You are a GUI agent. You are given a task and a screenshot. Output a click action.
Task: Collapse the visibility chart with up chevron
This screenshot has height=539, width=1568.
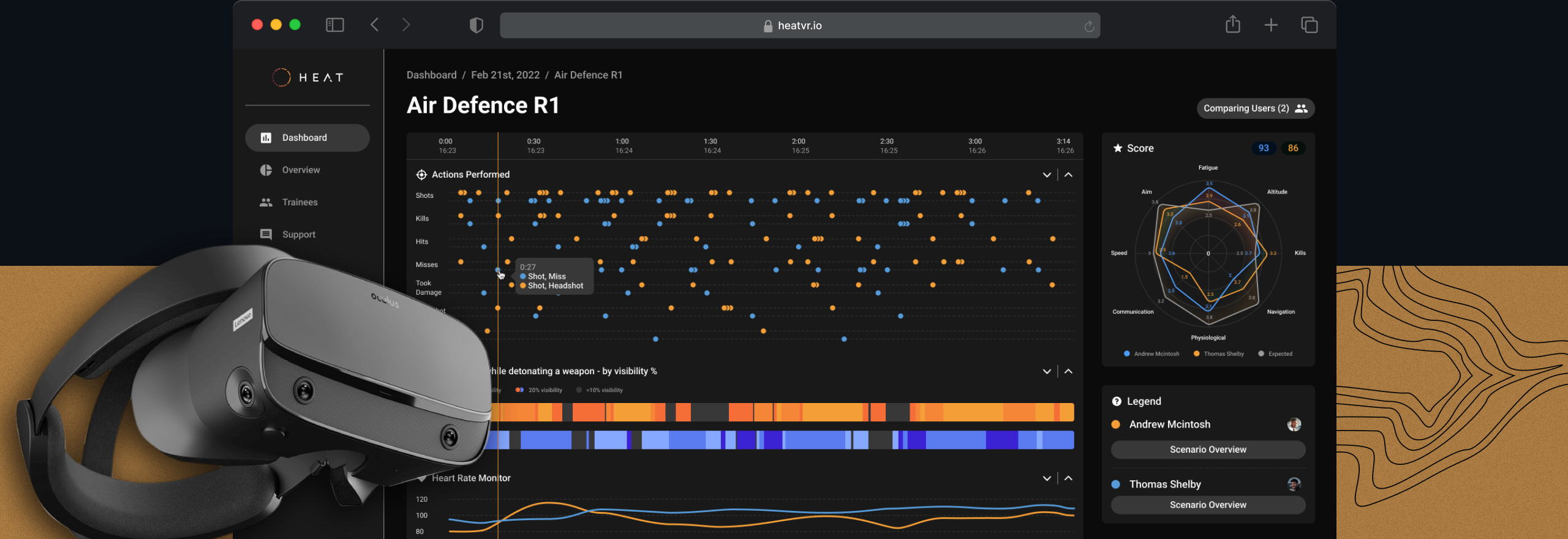pos(1068,371)
